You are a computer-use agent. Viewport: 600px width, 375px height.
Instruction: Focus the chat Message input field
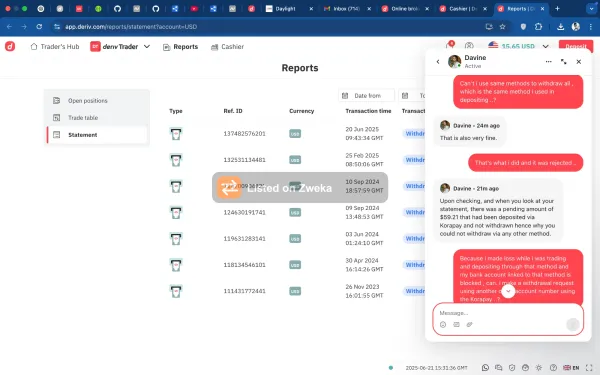[508, 313]
